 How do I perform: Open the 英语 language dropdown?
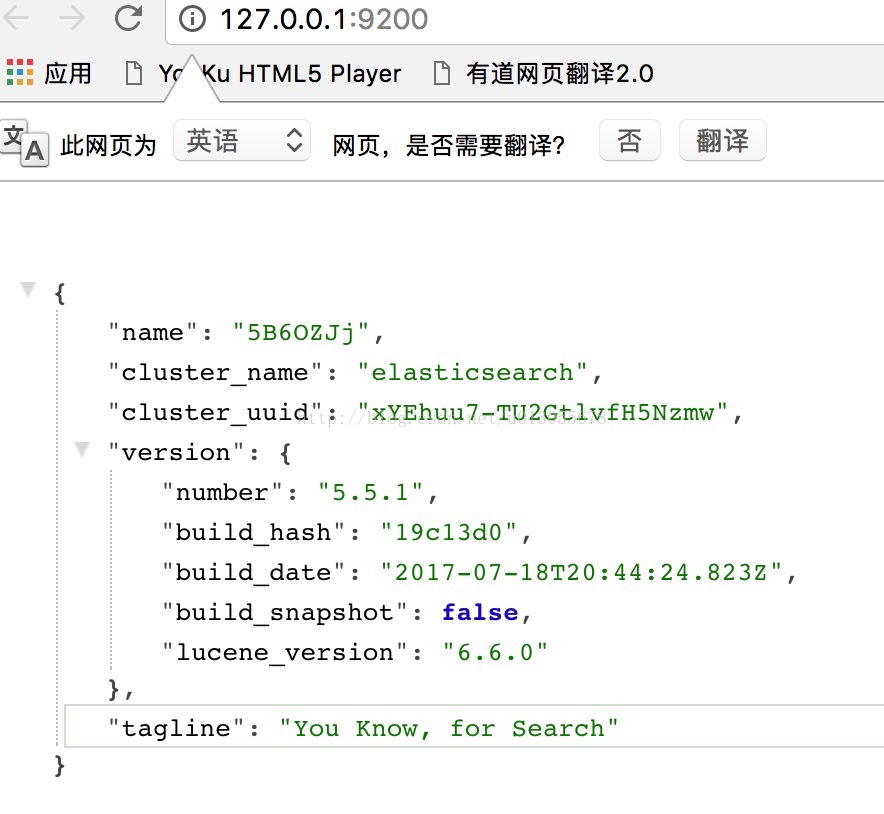[242, 140]
